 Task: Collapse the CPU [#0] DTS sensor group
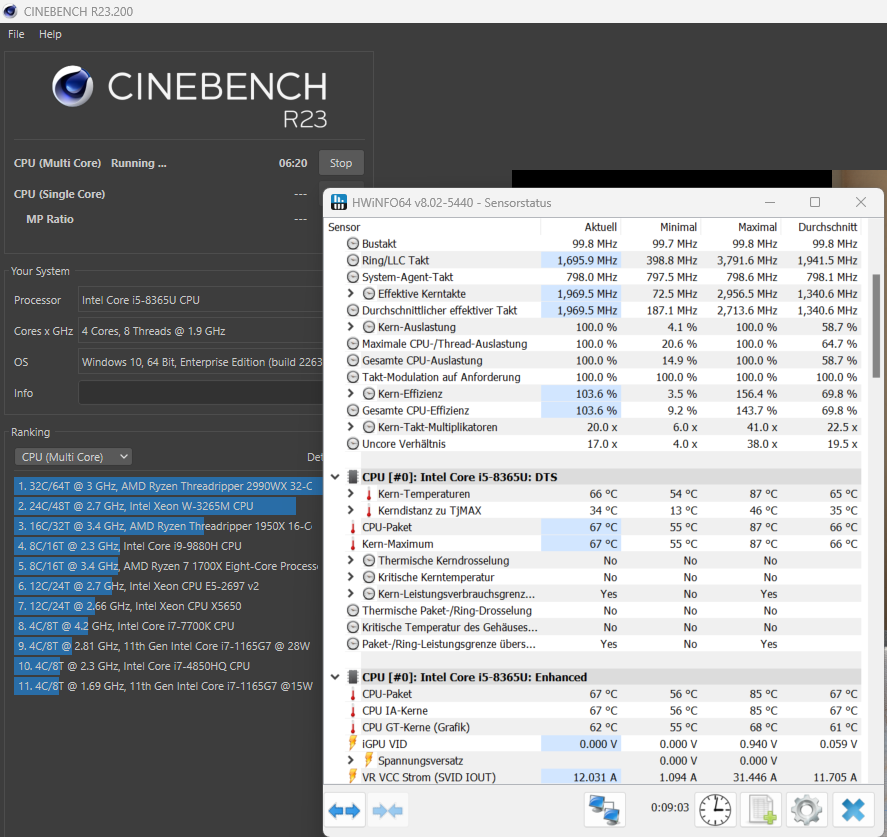(335, 477)
